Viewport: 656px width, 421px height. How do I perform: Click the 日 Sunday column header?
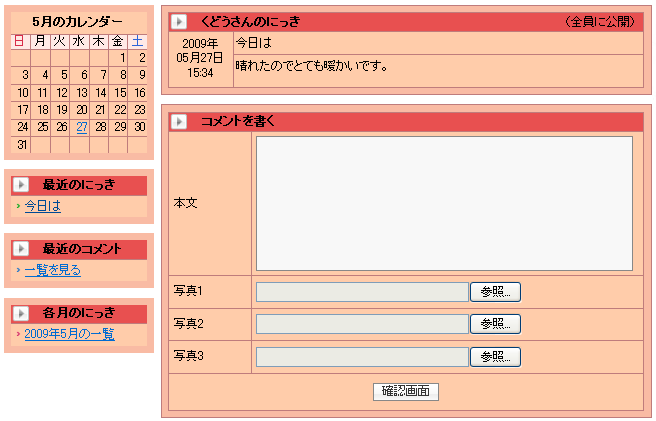(20, 41)
